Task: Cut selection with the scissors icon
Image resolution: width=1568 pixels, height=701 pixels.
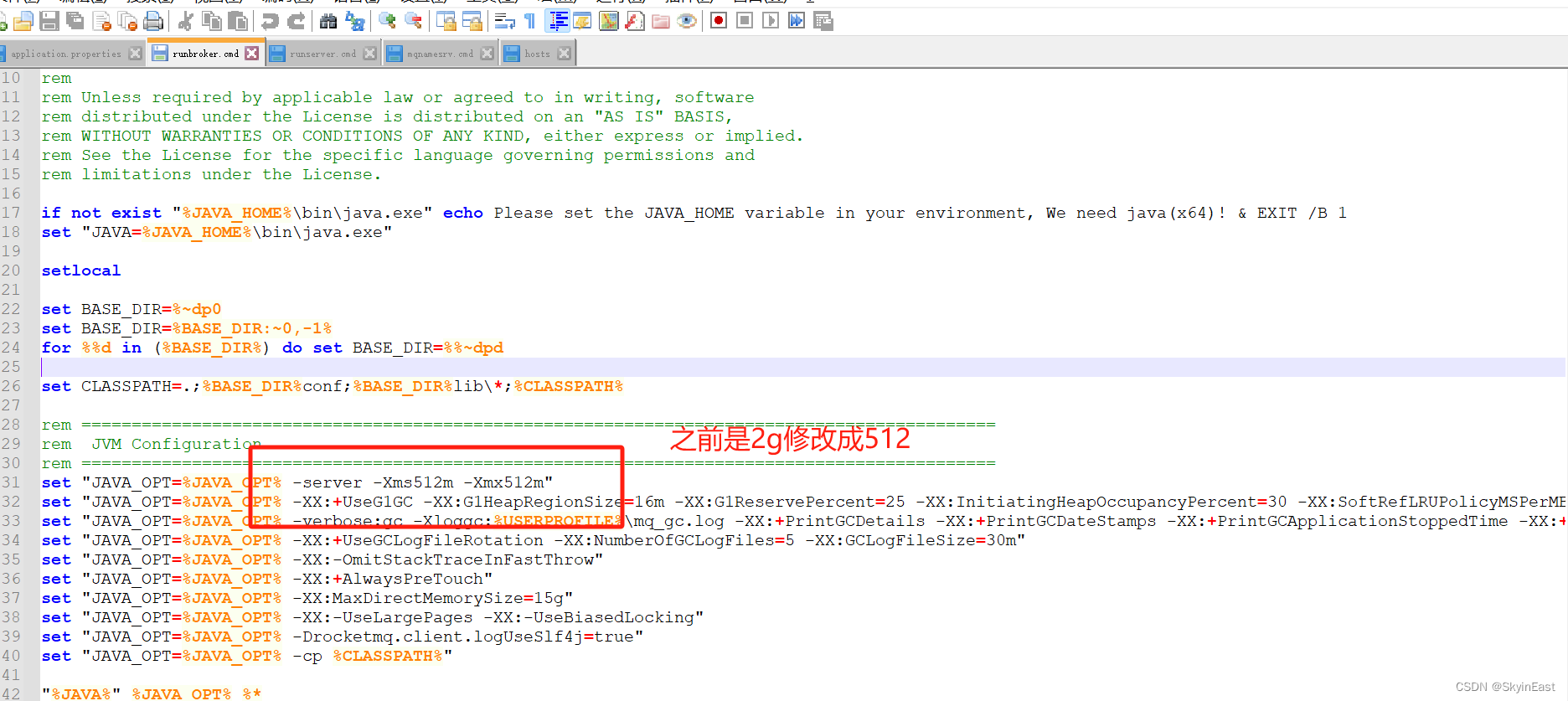Action: (186, 21)
